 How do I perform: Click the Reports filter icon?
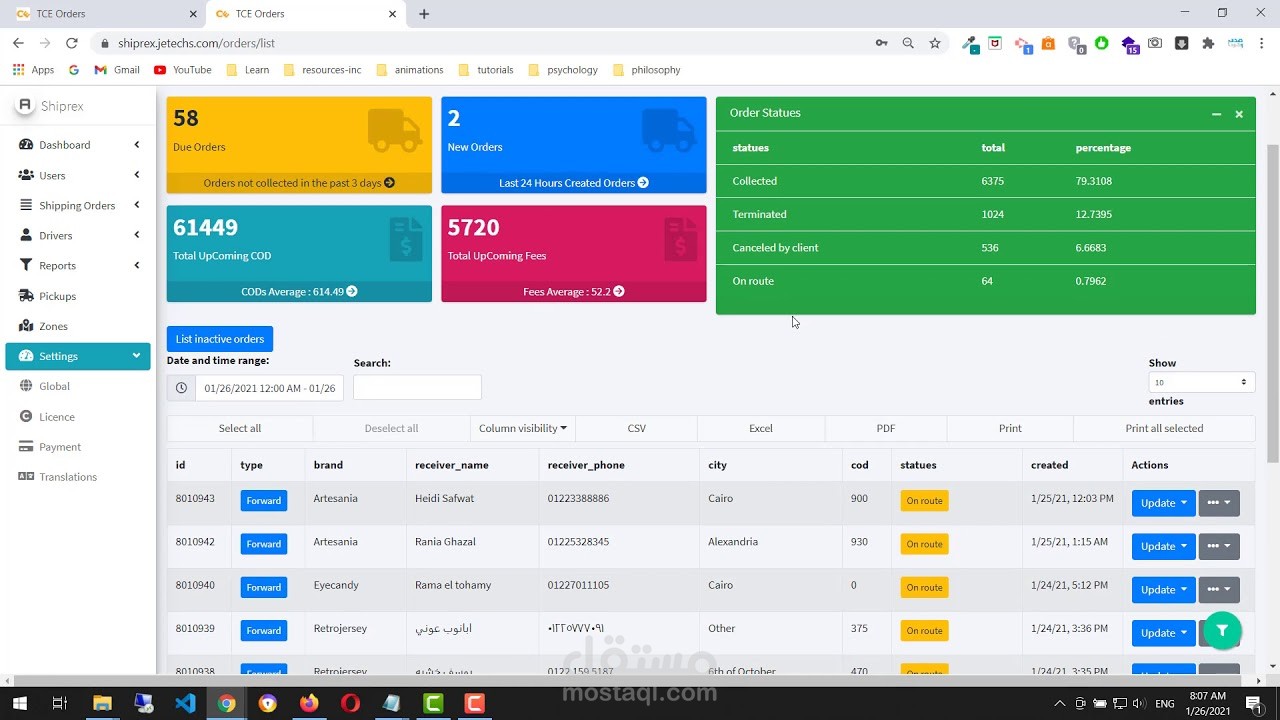[x=26, y=265]
